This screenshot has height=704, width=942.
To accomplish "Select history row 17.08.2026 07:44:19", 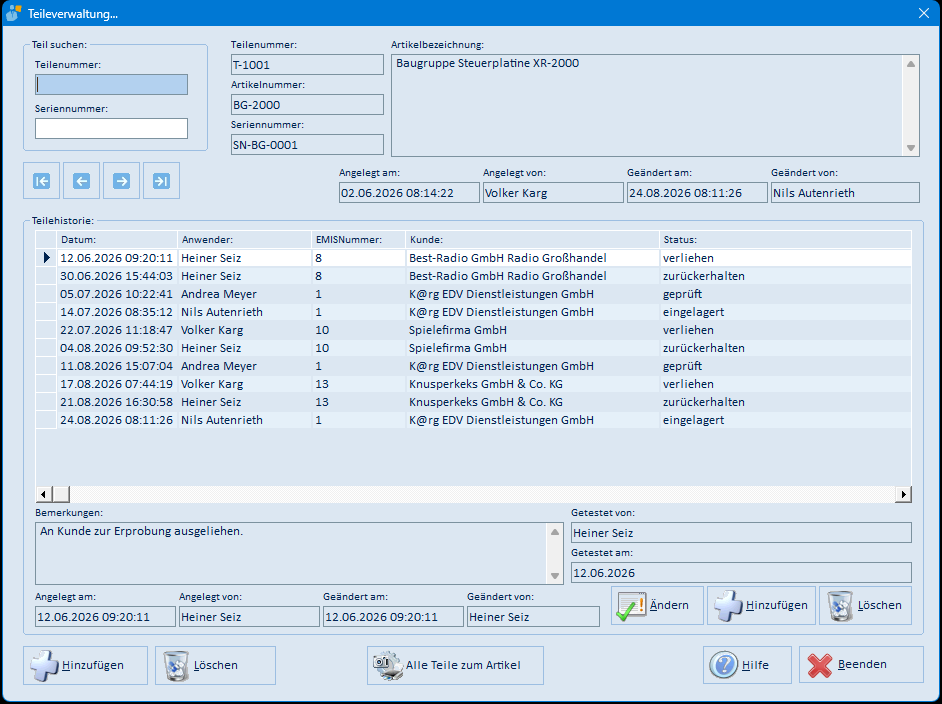I will [x=473, y=384].
